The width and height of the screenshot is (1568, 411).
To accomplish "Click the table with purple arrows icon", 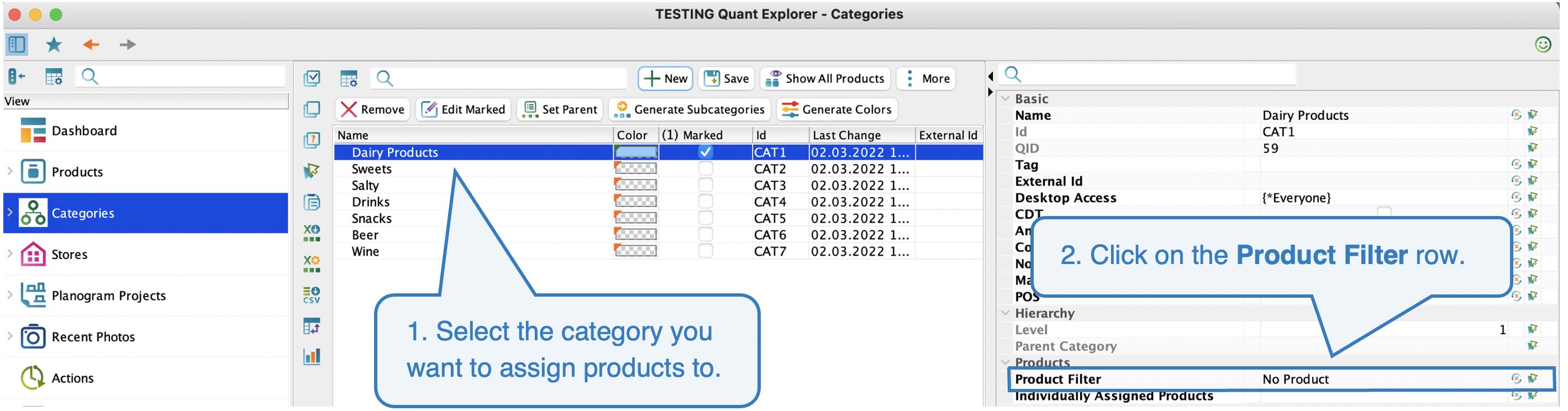I will coord(312,326).
